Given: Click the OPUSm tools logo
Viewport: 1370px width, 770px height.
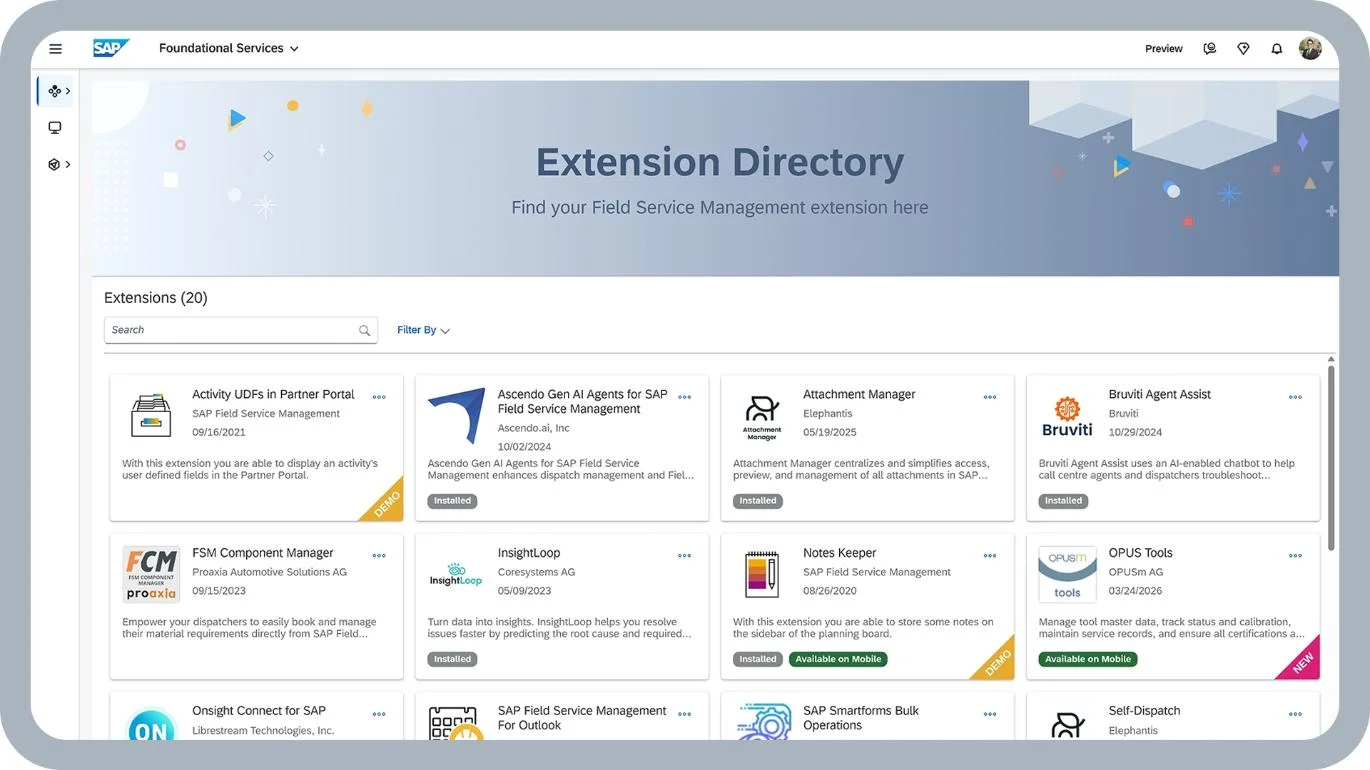Looking at the screenshot, I should tap(1067, 574).
